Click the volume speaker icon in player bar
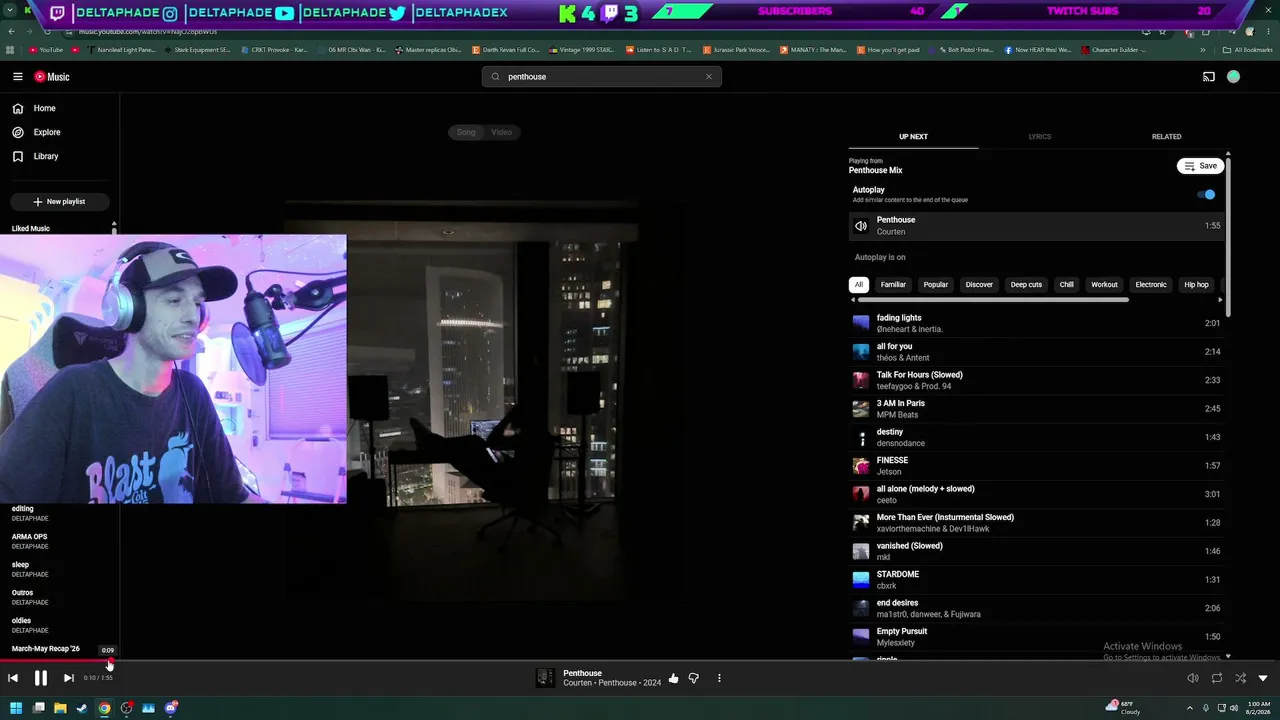The height and width of the screenshot is (720, 1280). [1192, 678]
